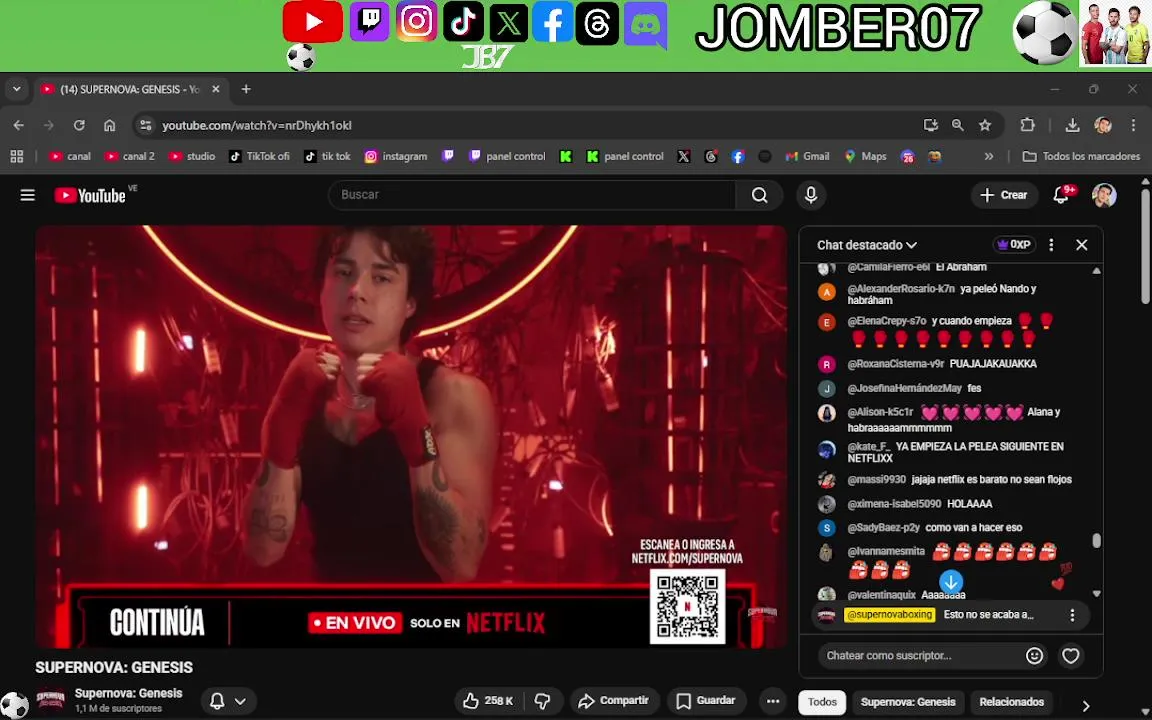Open the live chat options three-dots menu
Screen dimensions: 1152x720
1051,245
